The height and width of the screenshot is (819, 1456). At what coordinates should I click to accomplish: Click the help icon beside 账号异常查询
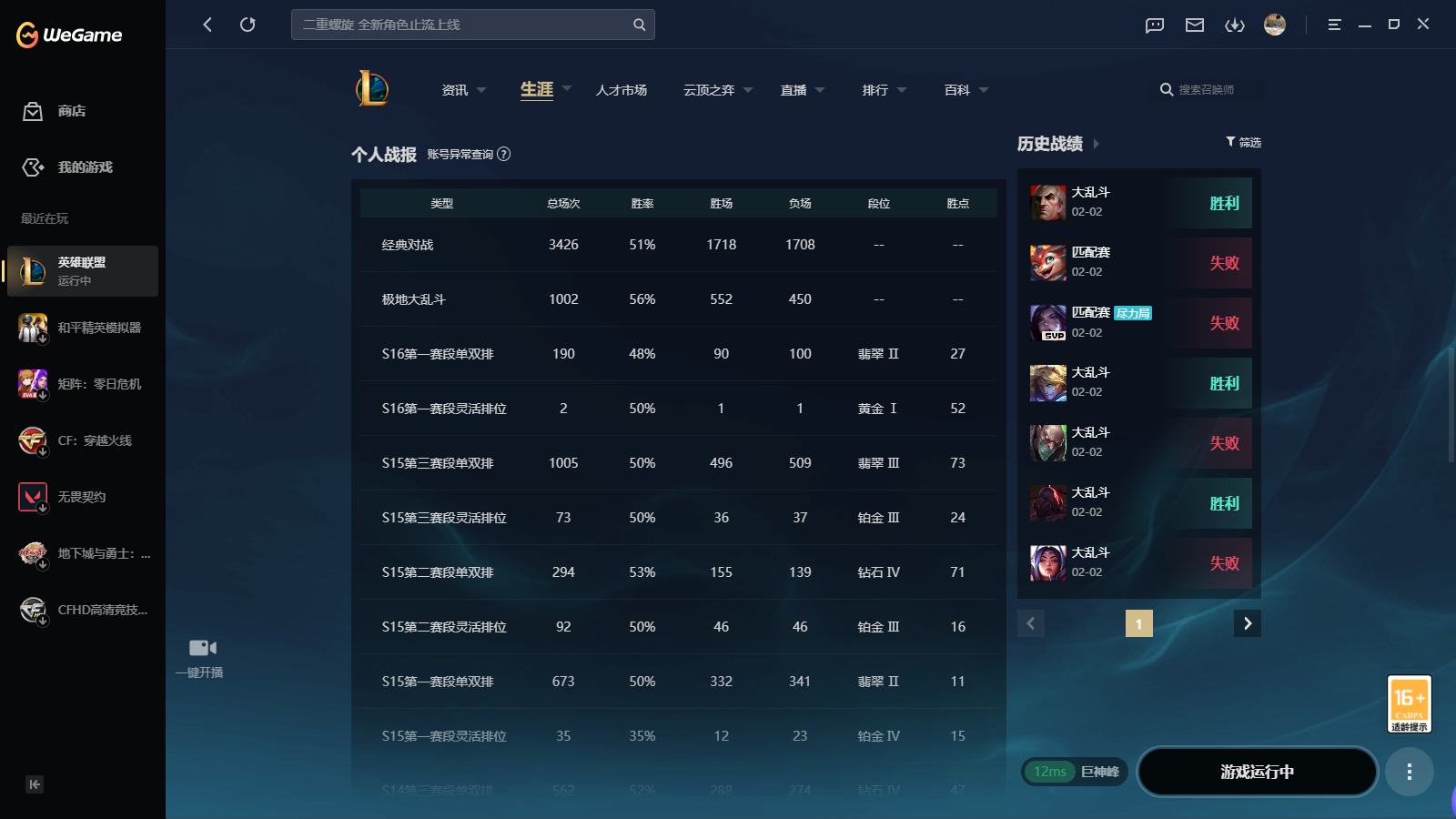tap(504, 154)
